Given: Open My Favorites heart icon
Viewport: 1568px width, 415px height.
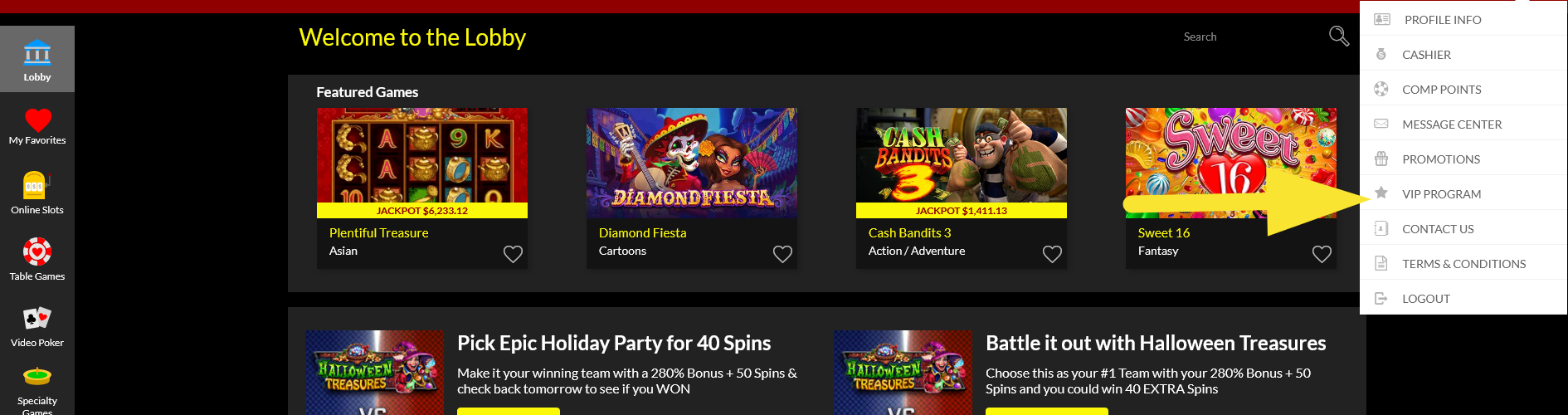Looking at the screenshot, I should click(x=37, y=120).
